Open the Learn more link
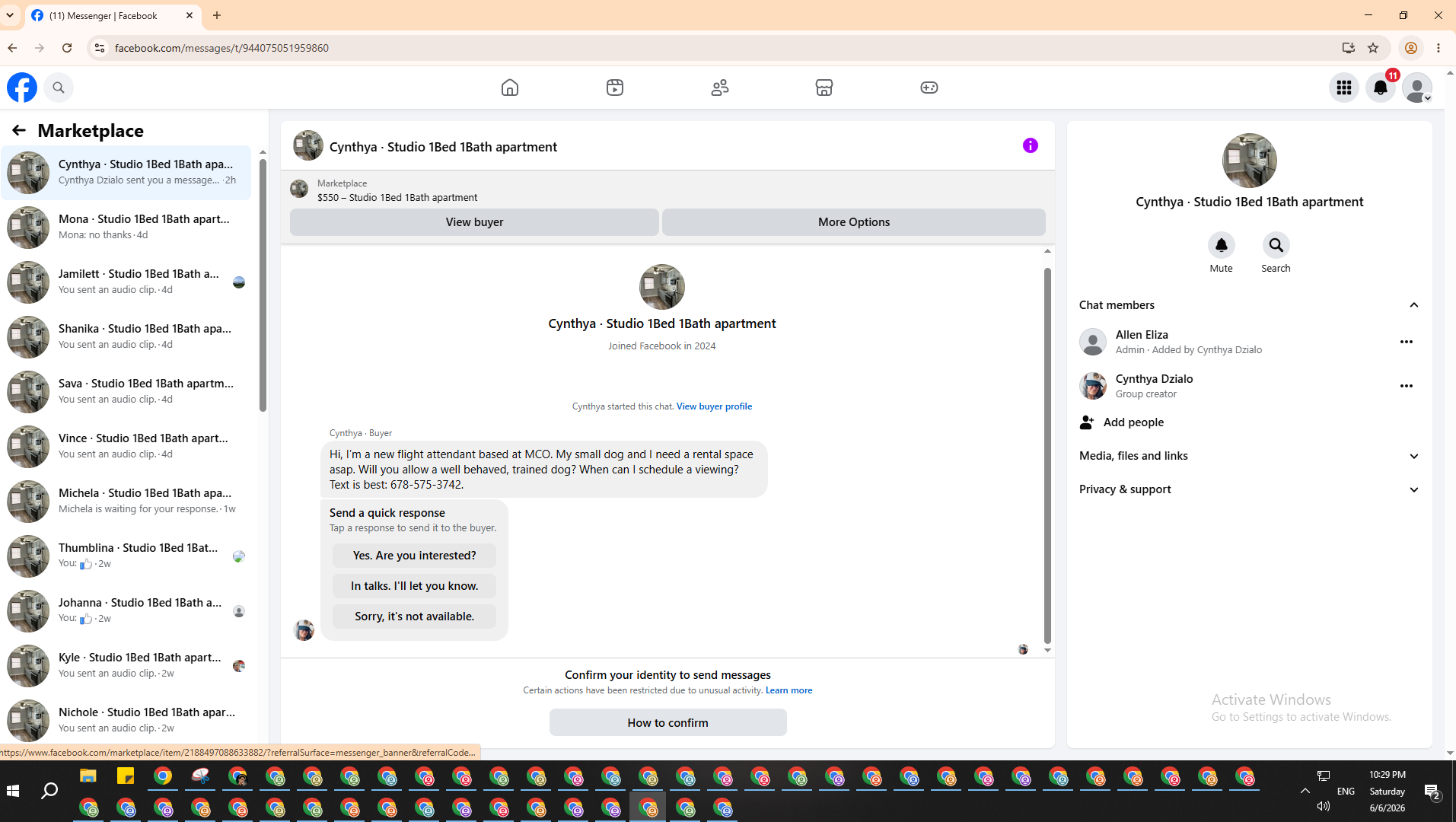The height and width of the screenshot is (822, 1456). coord(789,690)
